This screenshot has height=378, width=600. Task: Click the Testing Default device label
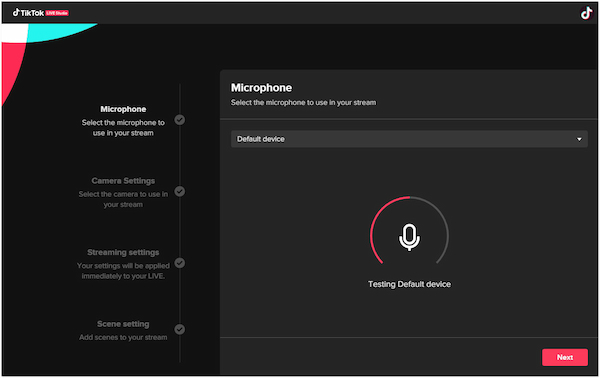pyautogui.click(x=409, y=284)
